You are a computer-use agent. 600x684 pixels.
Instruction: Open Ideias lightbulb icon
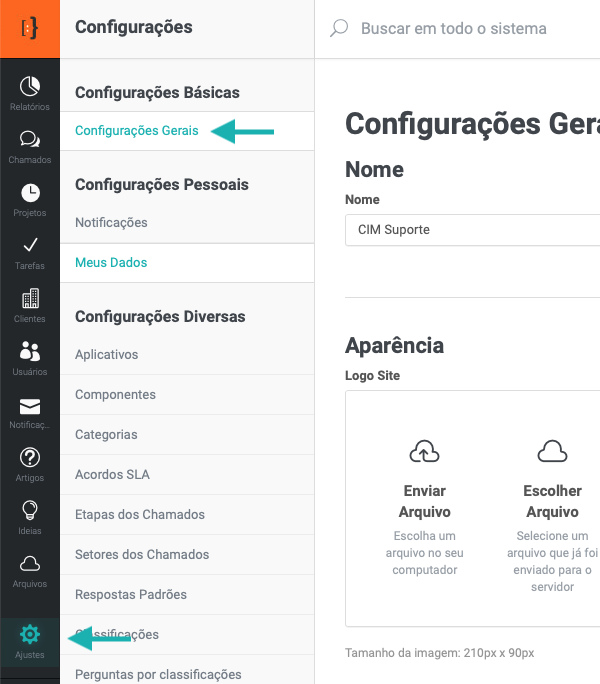[x=30, y=511]
